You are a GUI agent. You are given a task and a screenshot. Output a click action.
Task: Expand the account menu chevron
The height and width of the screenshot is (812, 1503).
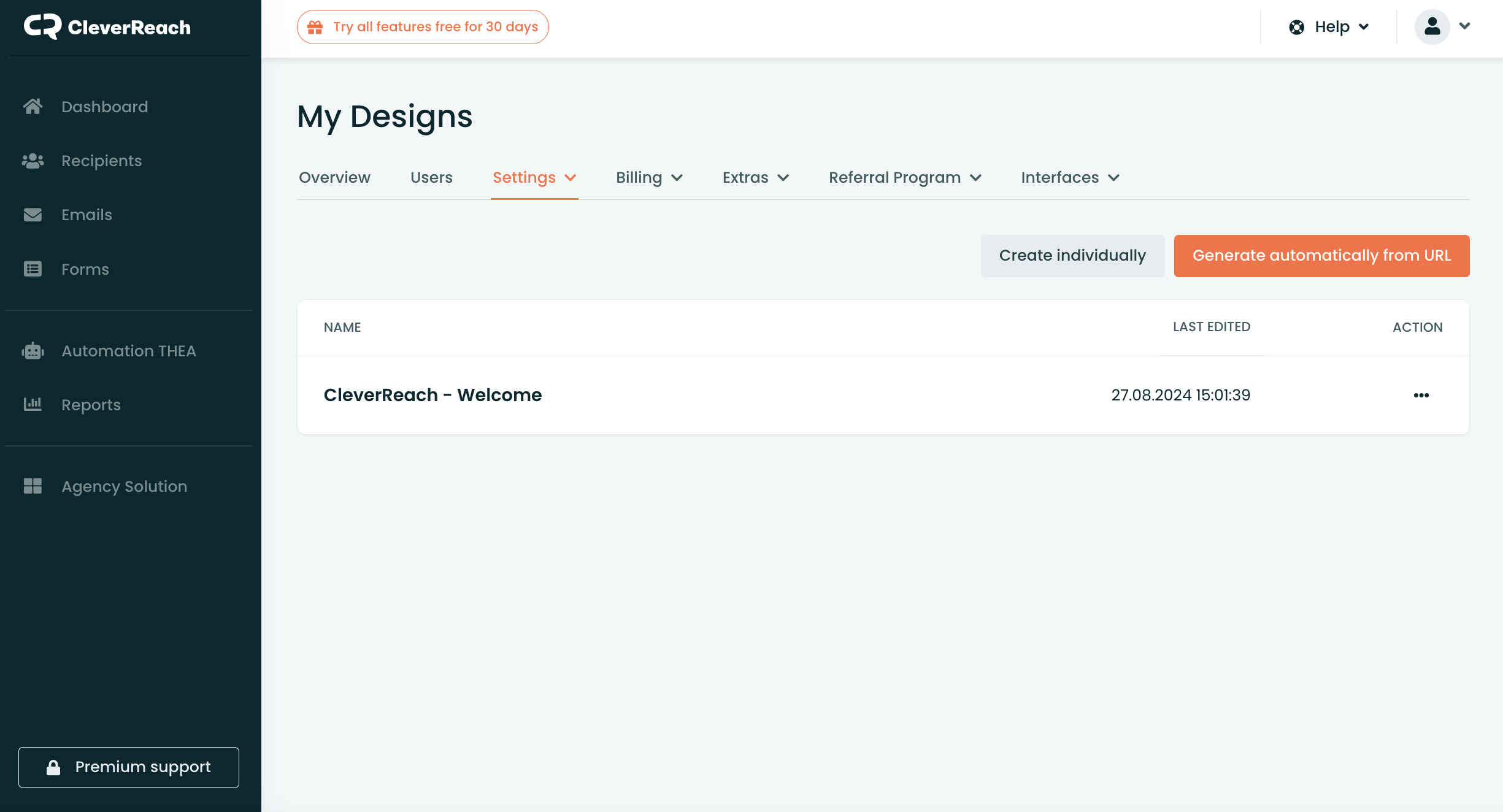pos(1465,26)
